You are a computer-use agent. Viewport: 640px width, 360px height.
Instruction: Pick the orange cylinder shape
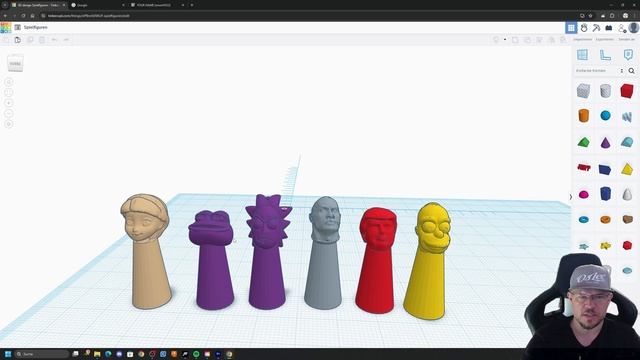tap(584, 116)
